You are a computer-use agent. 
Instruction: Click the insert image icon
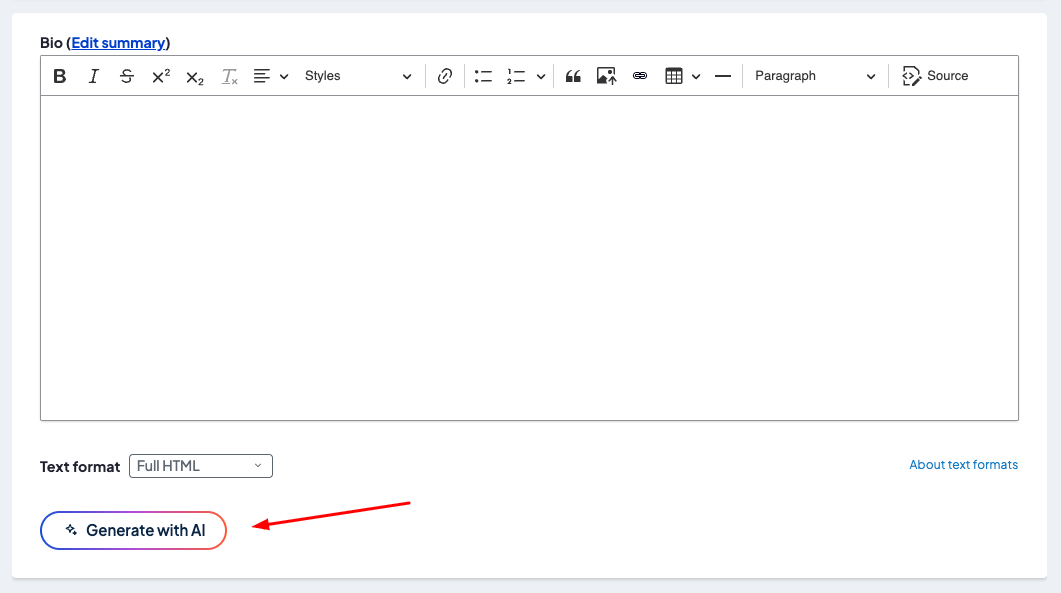606,76
